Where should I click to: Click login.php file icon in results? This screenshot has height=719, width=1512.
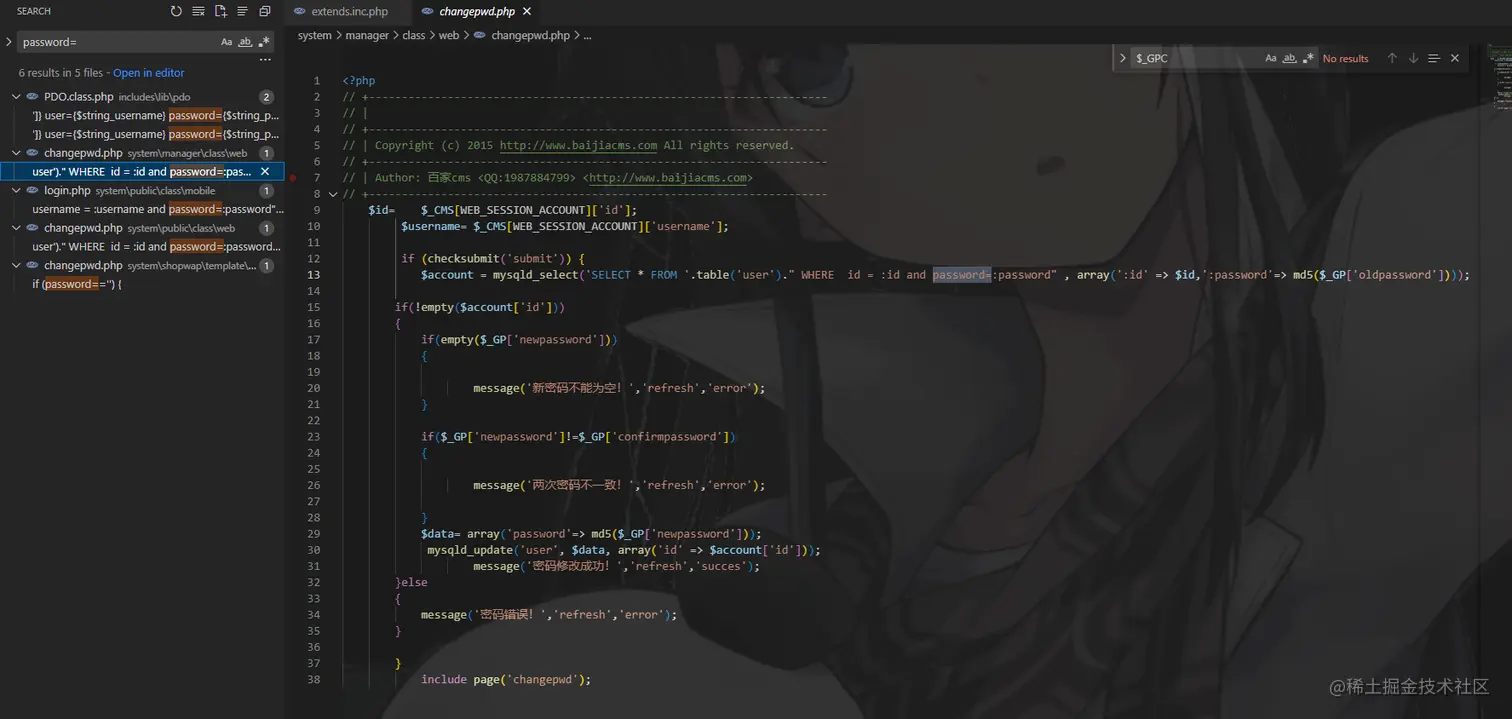click(33, 190)
